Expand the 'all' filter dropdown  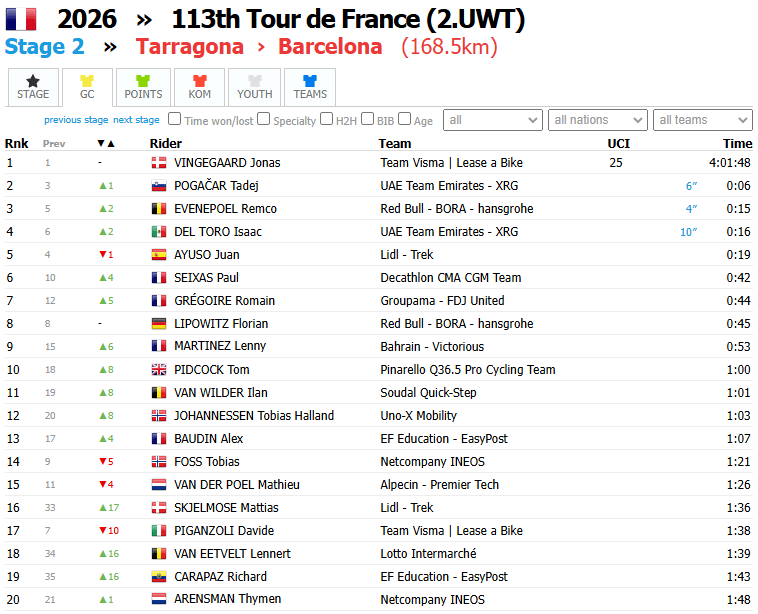[x=493, y=120]
